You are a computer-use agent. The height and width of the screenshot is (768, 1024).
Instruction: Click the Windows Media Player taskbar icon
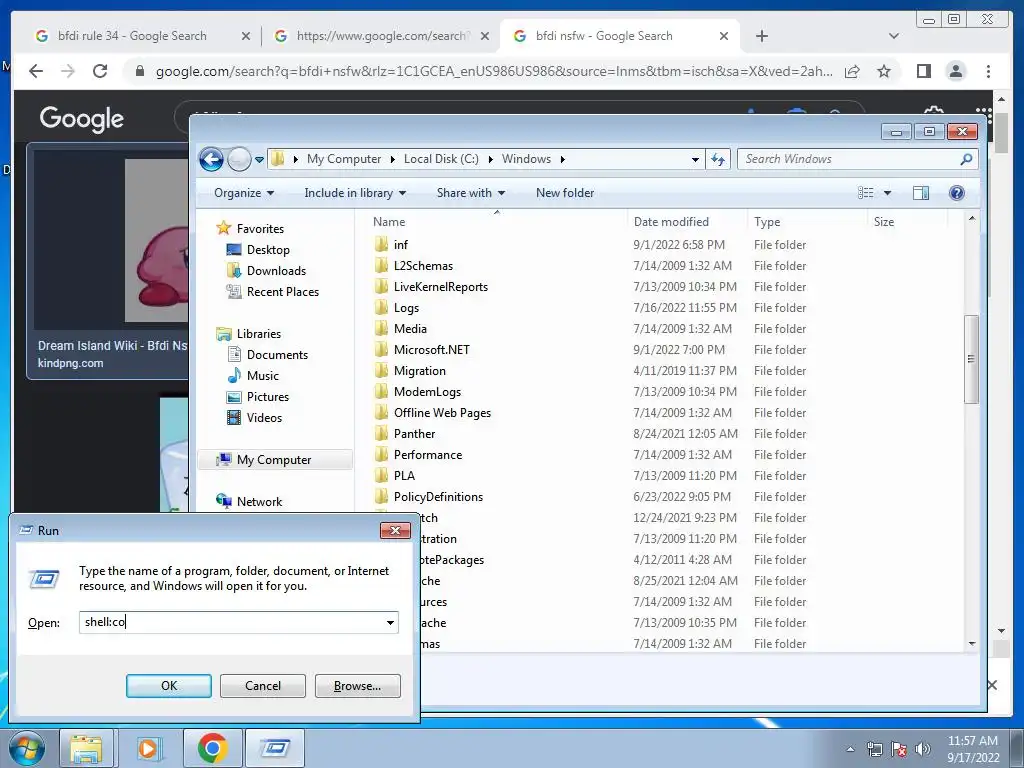tap(149, 748)
